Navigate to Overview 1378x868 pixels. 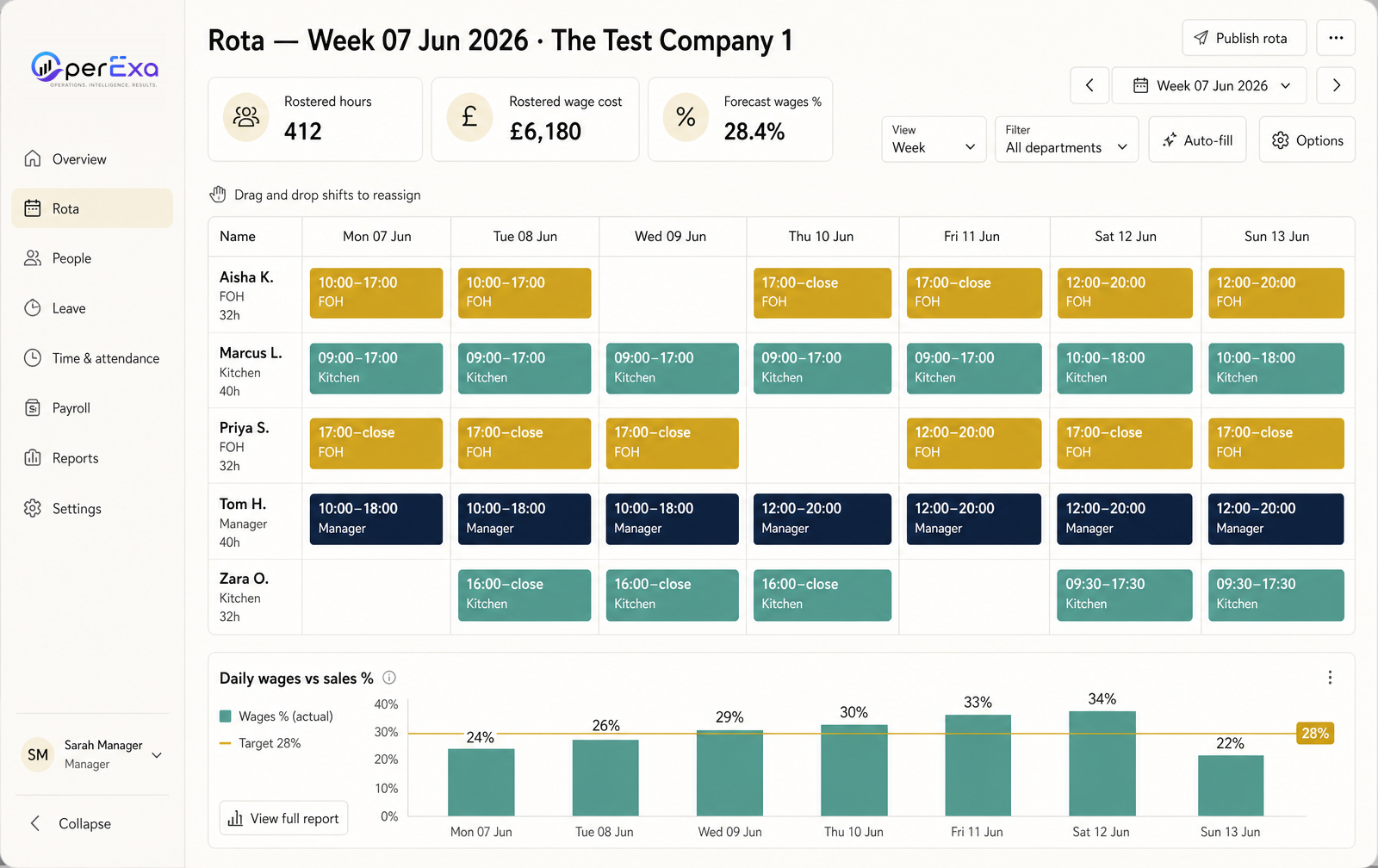tap(92, 158)
